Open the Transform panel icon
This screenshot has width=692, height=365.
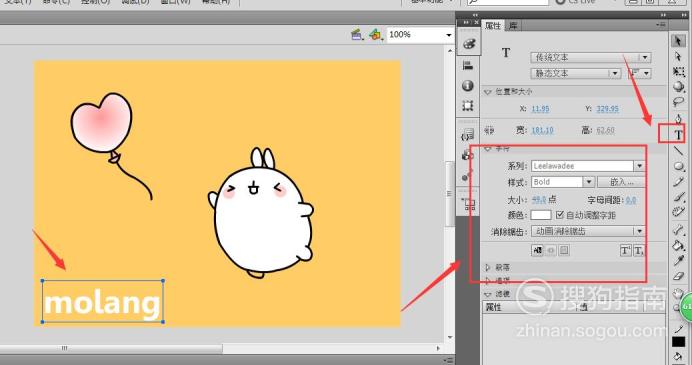(x=468, y=105)
